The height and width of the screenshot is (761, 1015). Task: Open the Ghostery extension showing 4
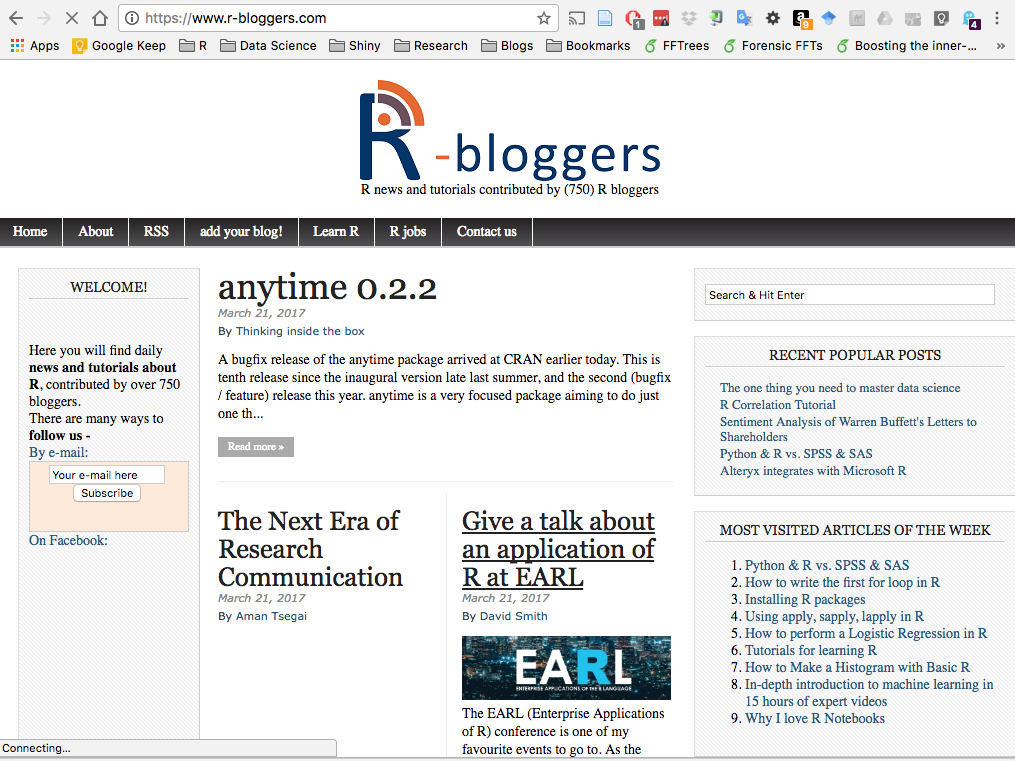pyautogui.click(x=970, y=19)
